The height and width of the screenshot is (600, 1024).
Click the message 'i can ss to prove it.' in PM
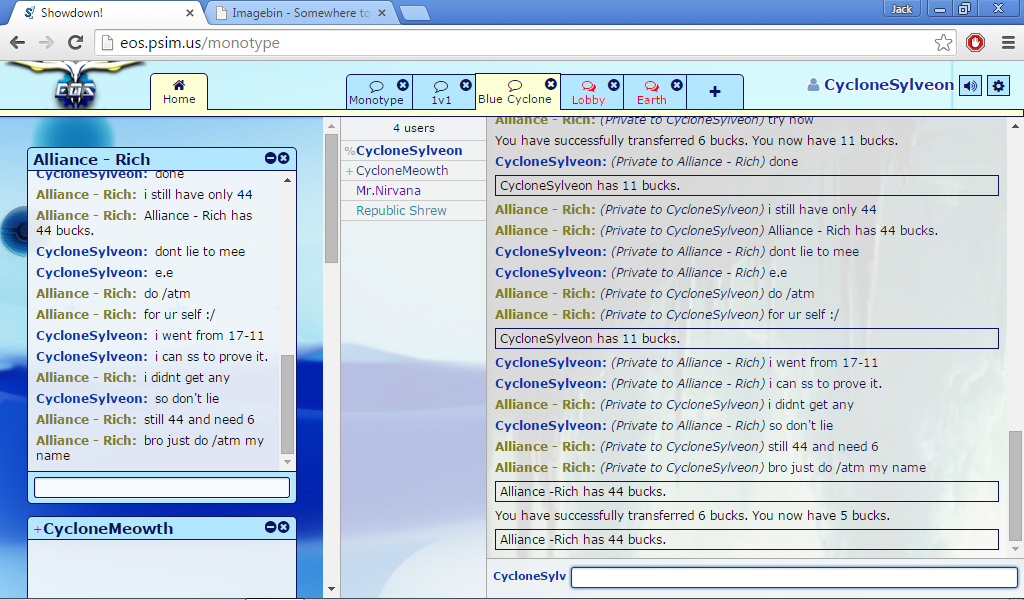coord(211,356)
